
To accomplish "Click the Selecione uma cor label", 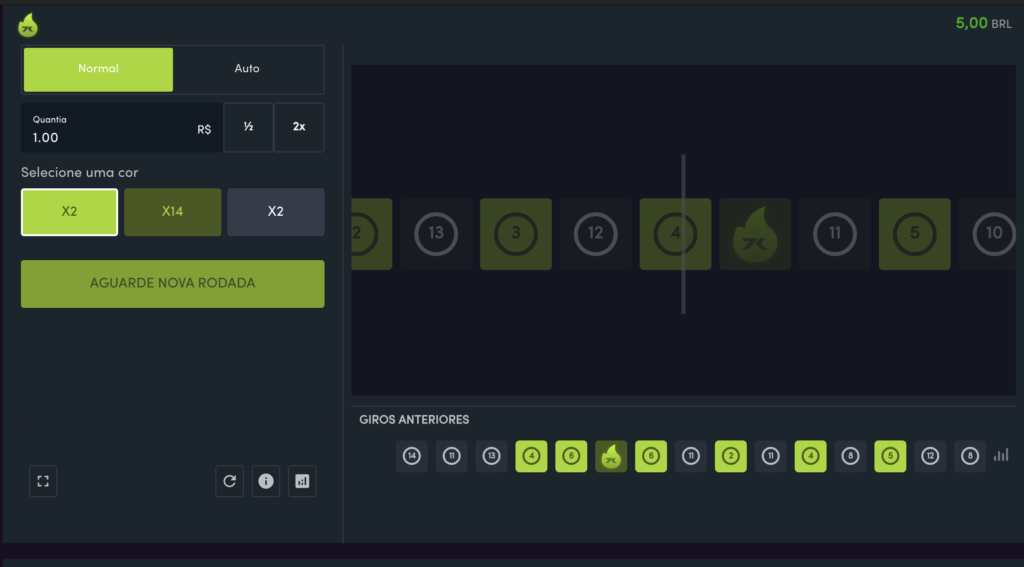I will point(80,172).
